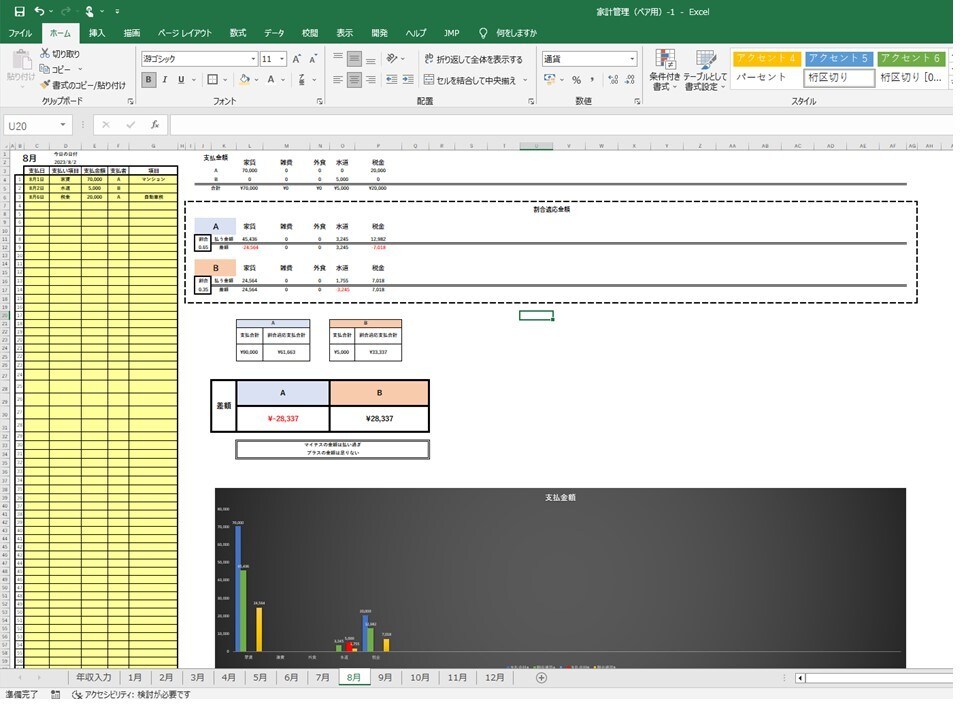Image resolution: width=960 pixels, height=720 pixels.
Task: Toggle Italic formatting button
Action: 165,80
